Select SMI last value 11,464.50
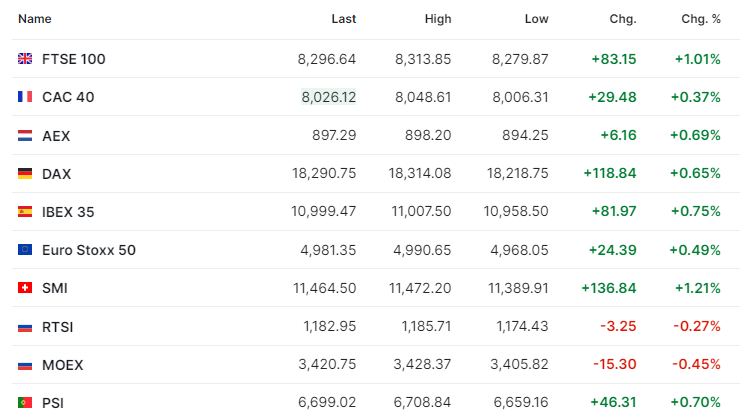Viewport: 740px width, 414px height. tap(325, 288)
